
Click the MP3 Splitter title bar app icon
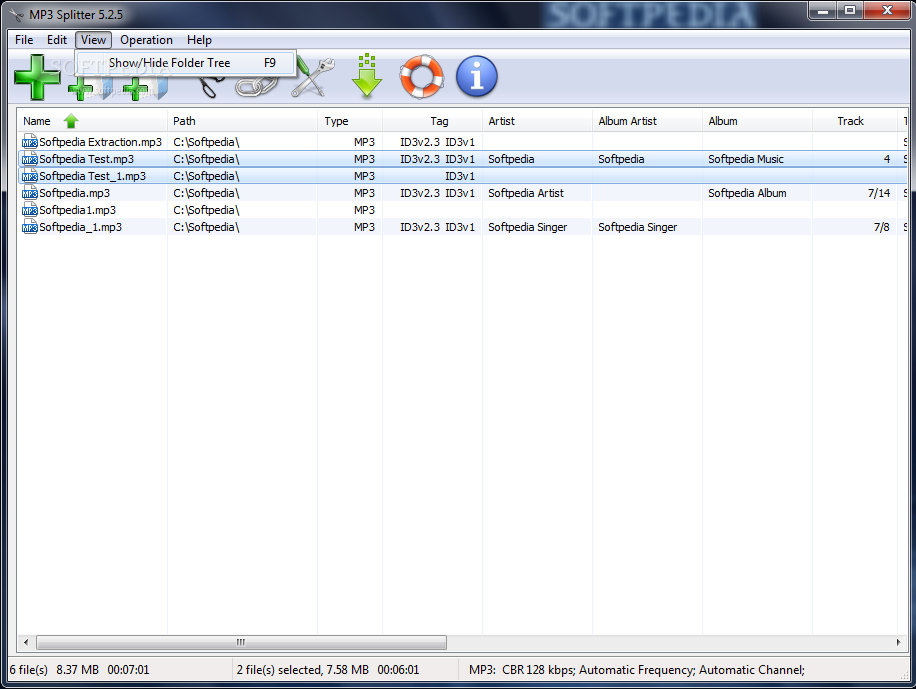pyautogui.click(x=16, y=15)
